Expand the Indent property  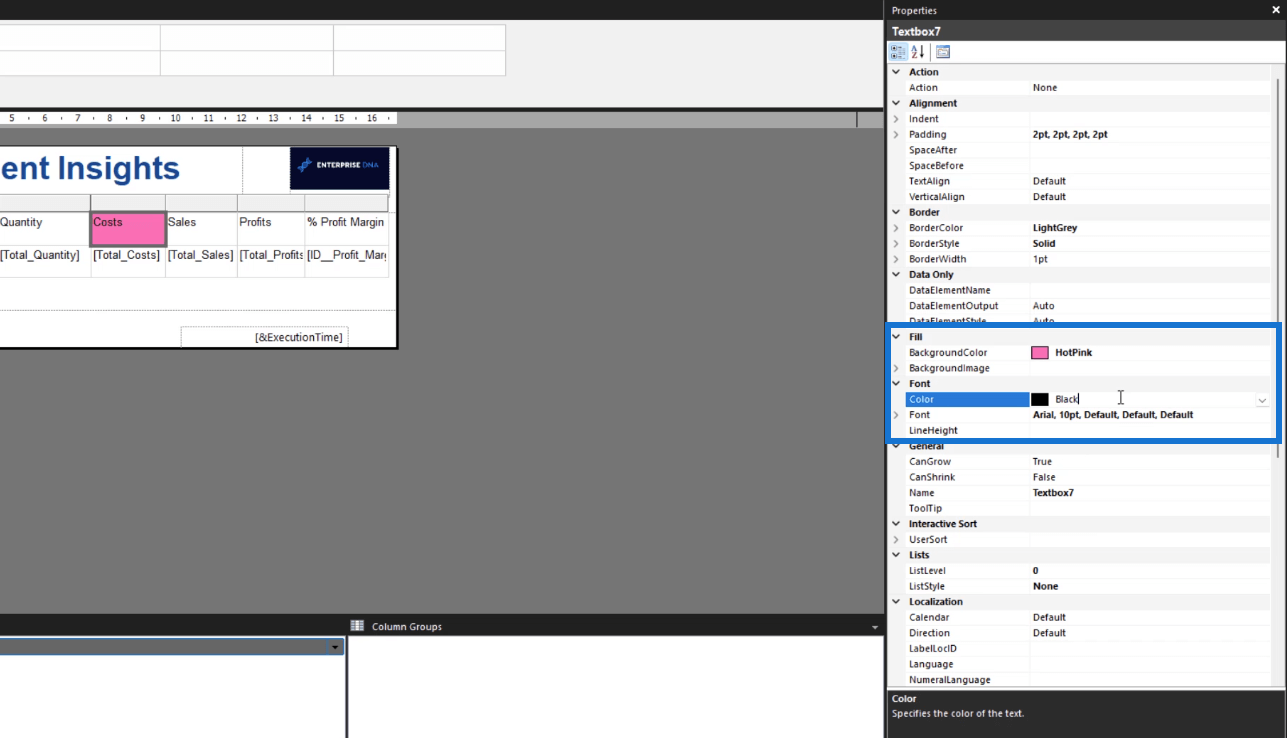[896, 119]
